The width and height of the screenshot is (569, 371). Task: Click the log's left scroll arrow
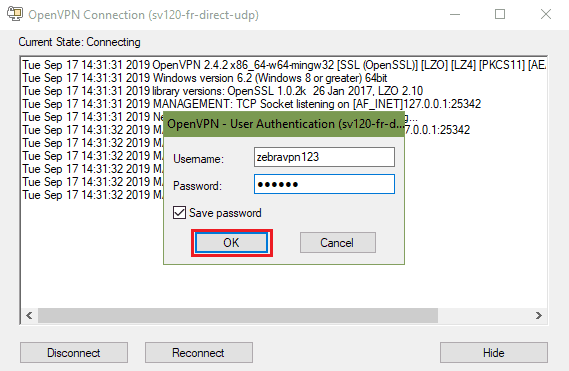coord(29,315)
